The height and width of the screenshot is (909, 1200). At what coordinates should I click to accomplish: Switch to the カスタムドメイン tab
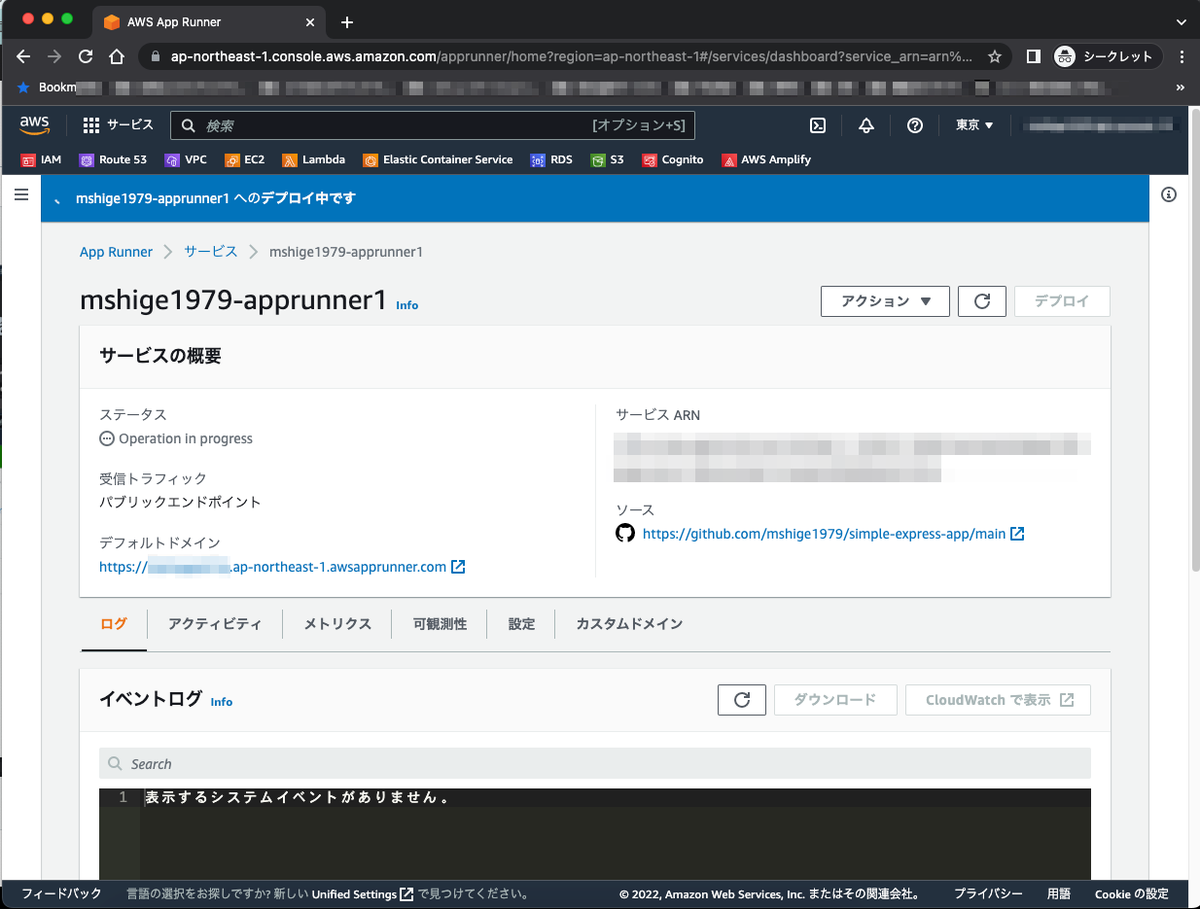coord(629,624)
